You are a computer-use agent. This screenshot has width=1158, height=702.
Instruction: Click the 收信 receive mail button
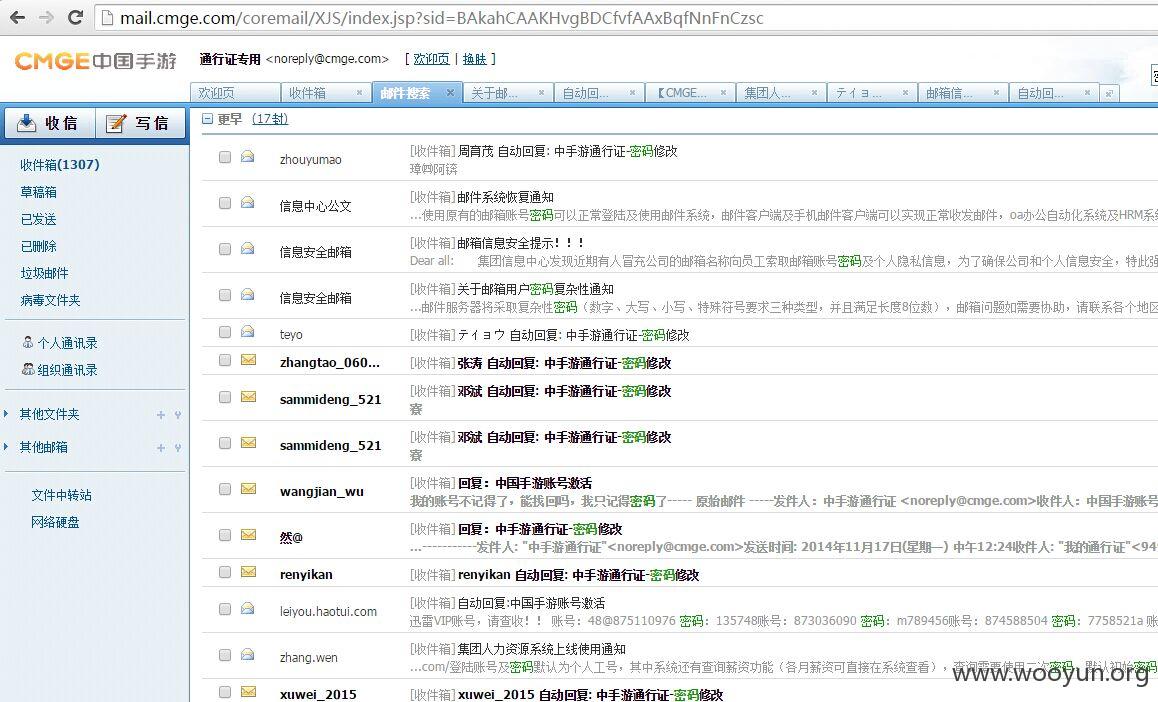[49, 123]
